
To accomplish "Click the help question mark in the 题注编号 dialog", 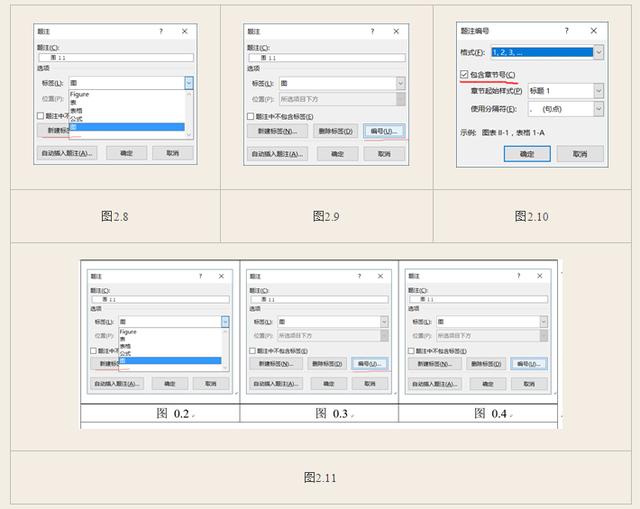I will click(x=567, y=31).
